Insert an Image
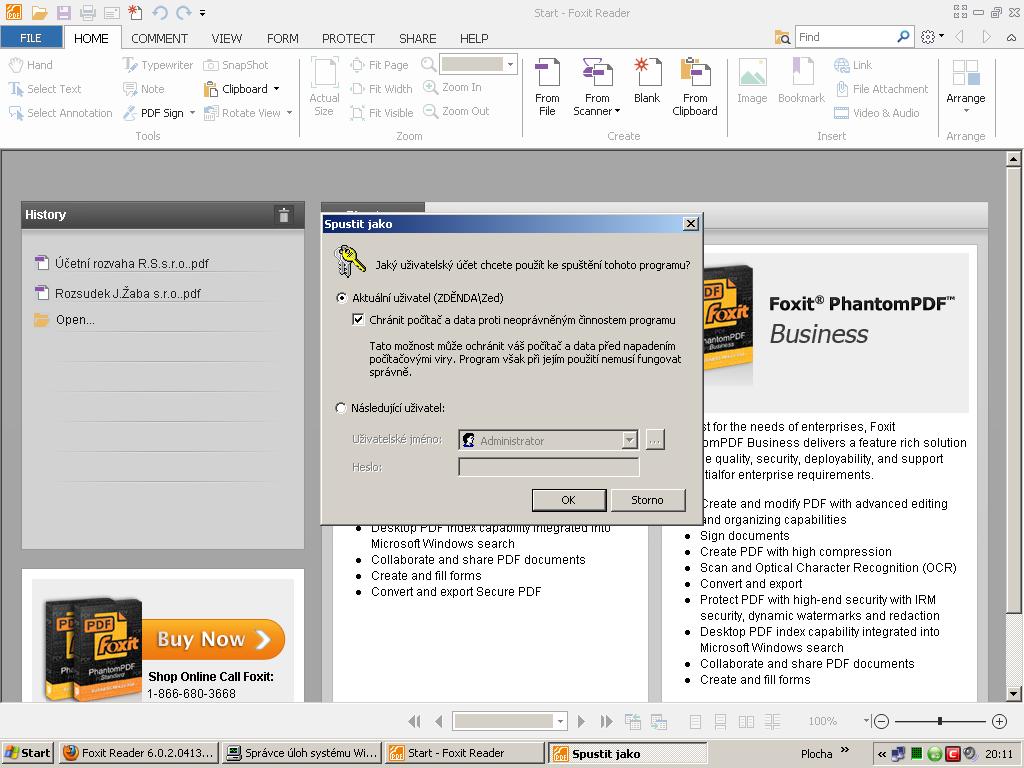The image size is (1024, 768). tap(752, 81)
